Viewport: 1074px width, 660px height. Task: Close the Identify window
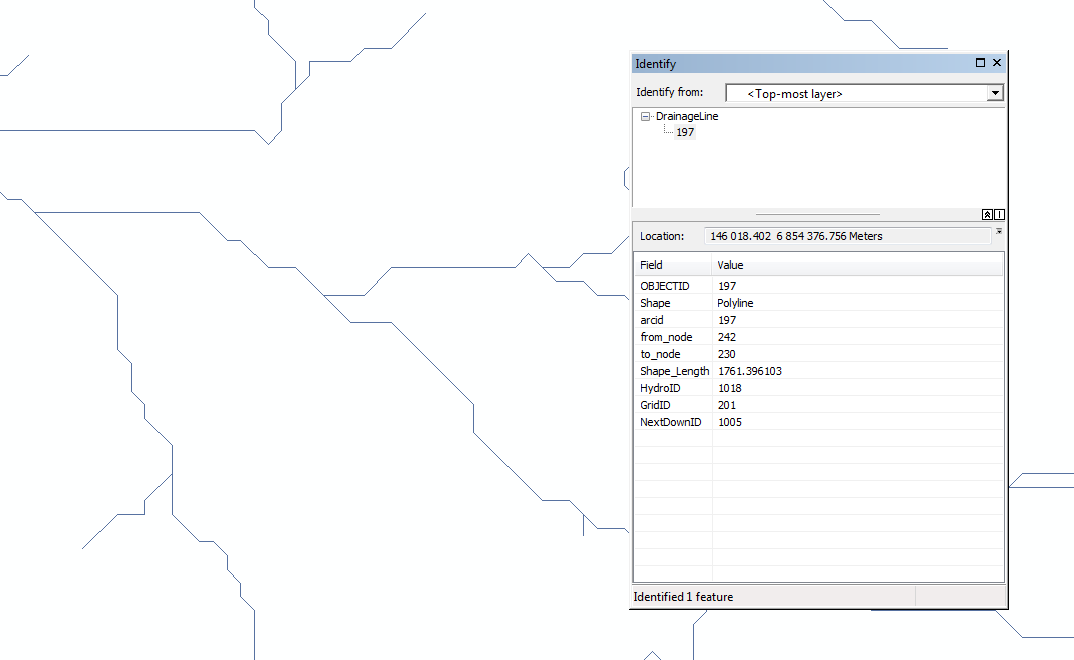(997, 63)
